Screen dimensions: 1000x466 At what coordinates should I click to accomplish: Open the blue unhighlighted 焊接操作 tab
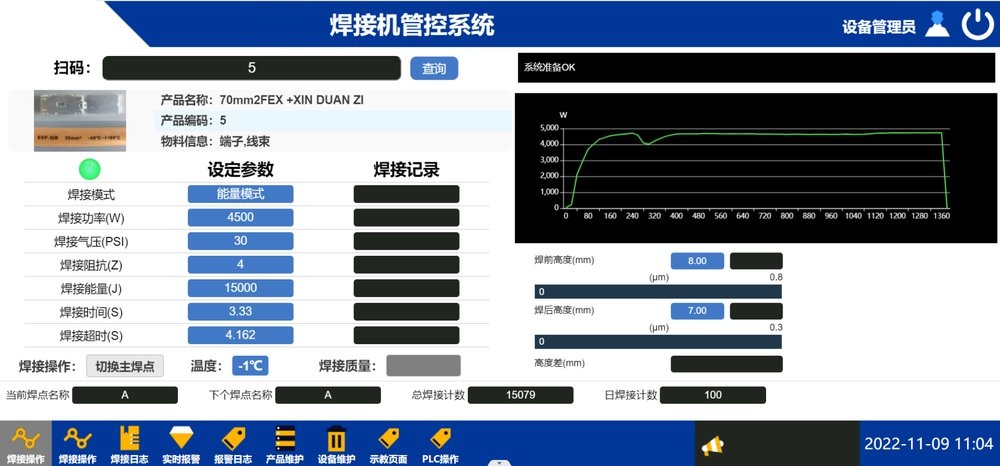[78, 444]
